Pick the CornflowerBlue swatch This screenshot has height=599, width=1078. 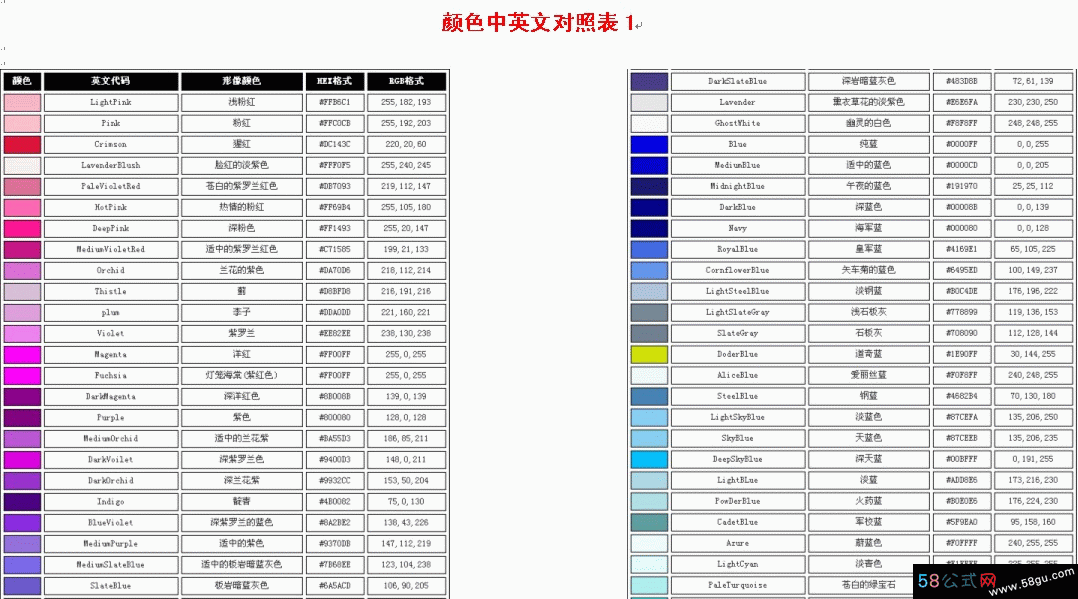(649, 270)
